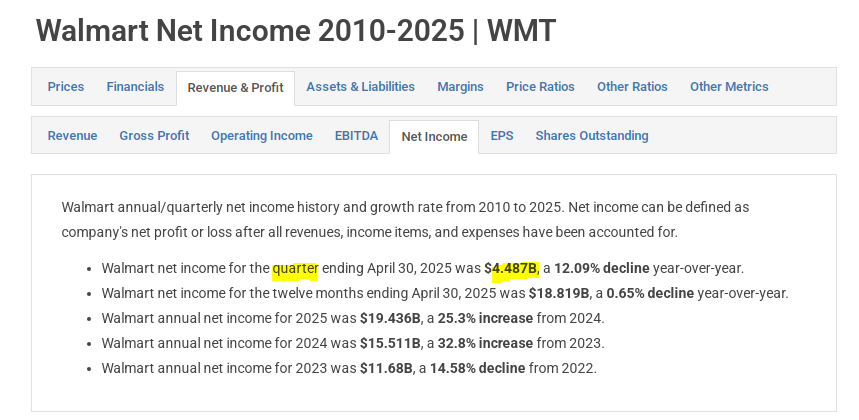Viewport: 859px width, 420px height.
Task: Select the Net Income sub-tab
Action: tap(434, 137)
